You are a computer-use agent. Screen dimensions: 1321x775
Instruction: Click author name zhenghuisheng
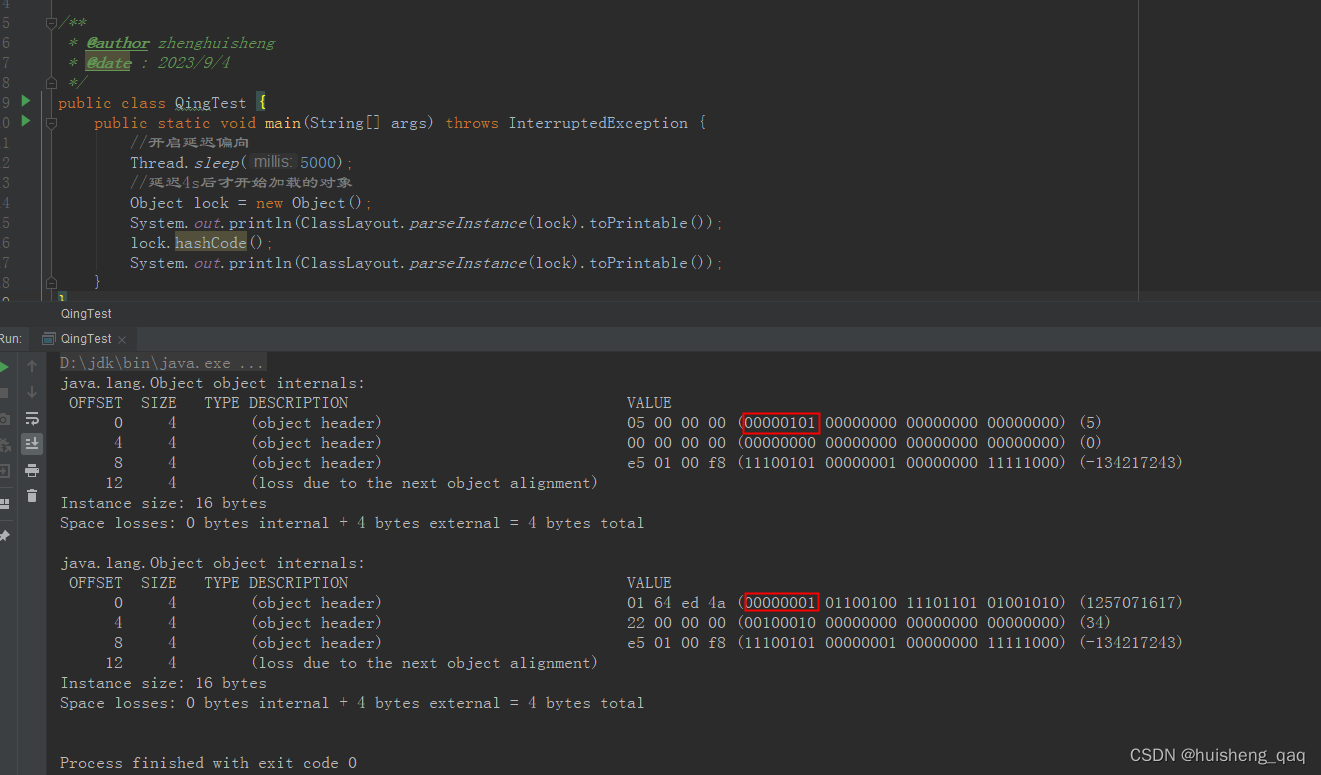(216, 43)
